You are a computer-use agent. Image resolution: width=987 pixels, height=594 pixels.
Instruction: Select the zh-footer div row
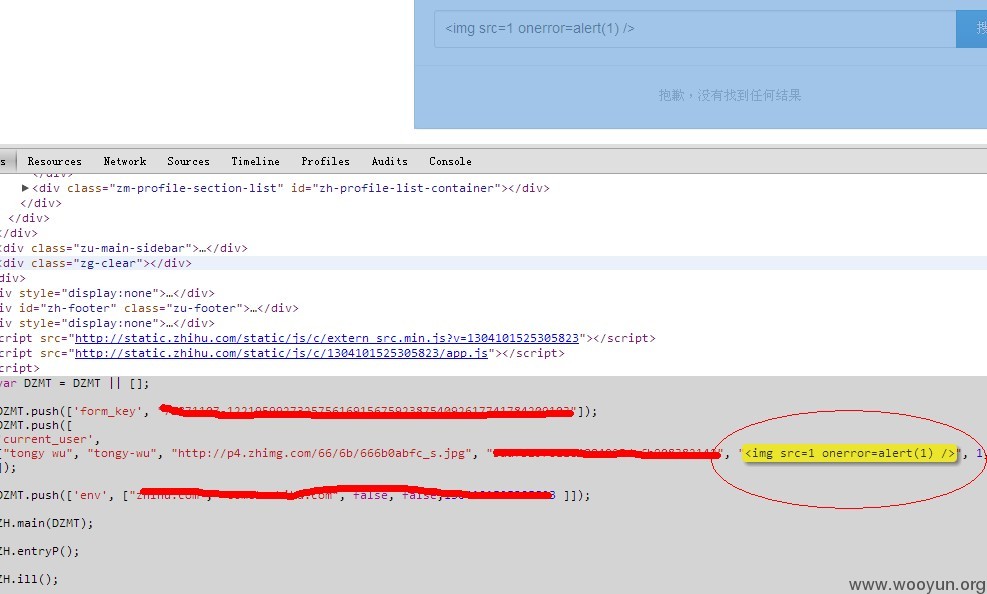coord(494,308)
